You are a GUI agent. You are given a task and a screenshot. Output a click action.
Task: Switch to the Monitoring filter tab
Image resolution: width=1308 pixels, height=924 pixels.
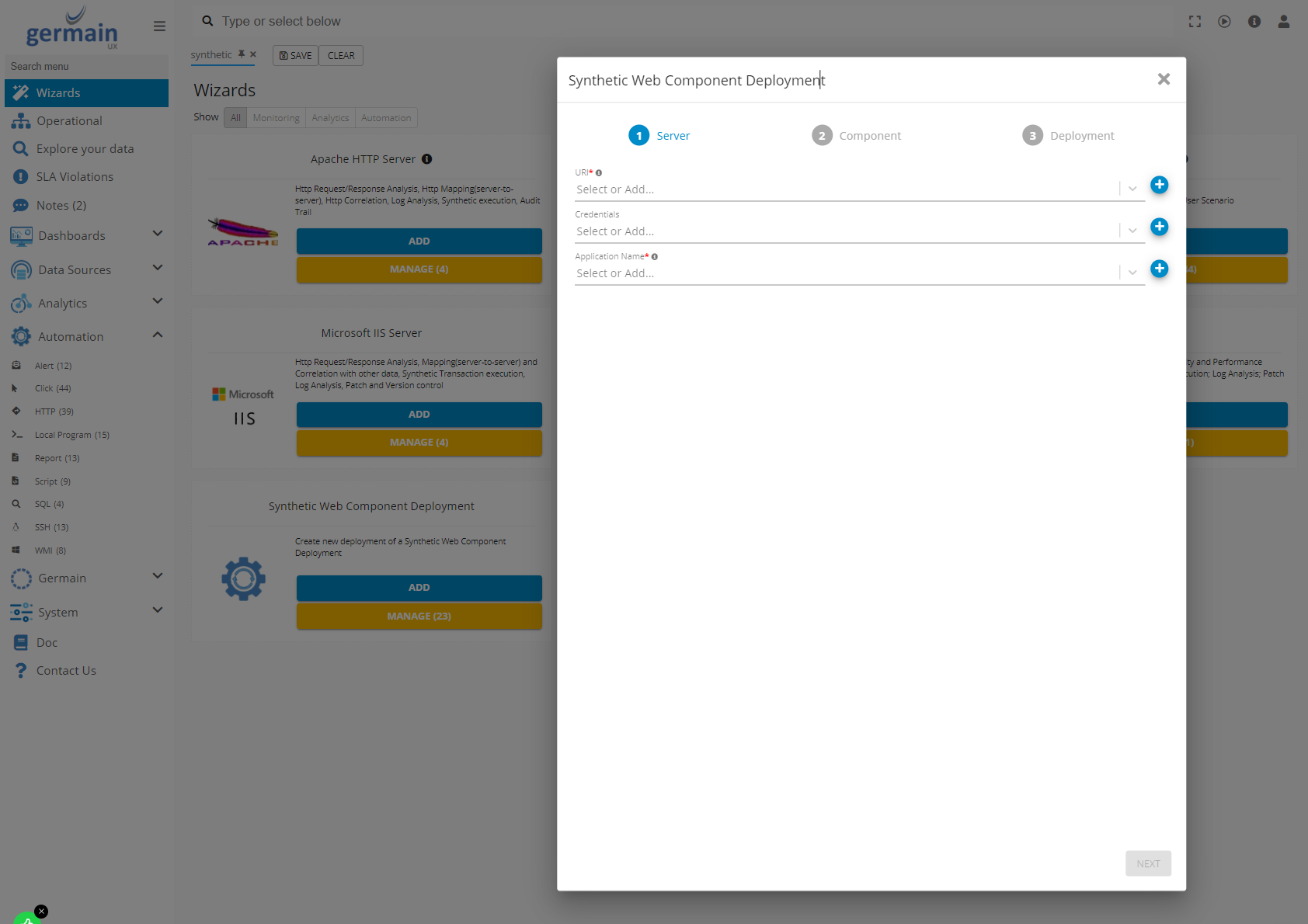click(x=276, y=118)
